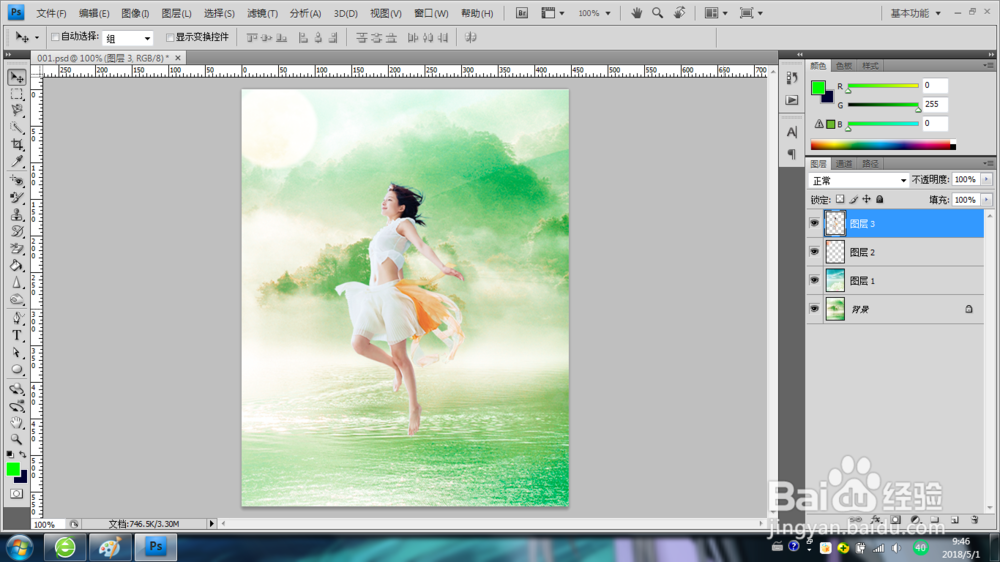Open the 滤镜(T) menu
This screenshot has height=562, width=1000.
click(x=262, y=13)
